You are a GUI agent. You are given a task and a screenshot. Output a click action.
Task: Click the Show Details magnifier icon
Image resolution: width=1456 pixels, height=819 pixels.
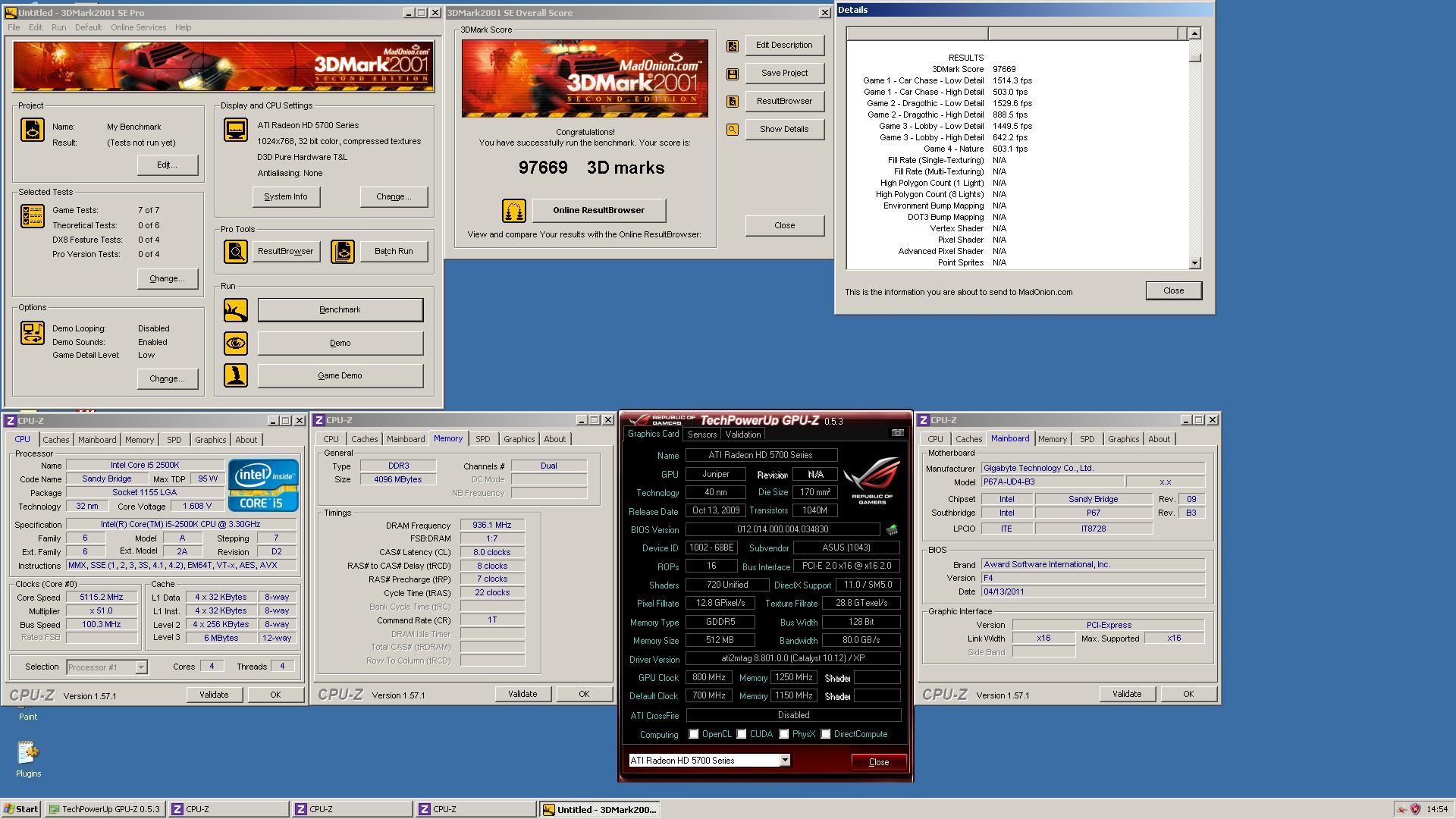click(732, 130)
